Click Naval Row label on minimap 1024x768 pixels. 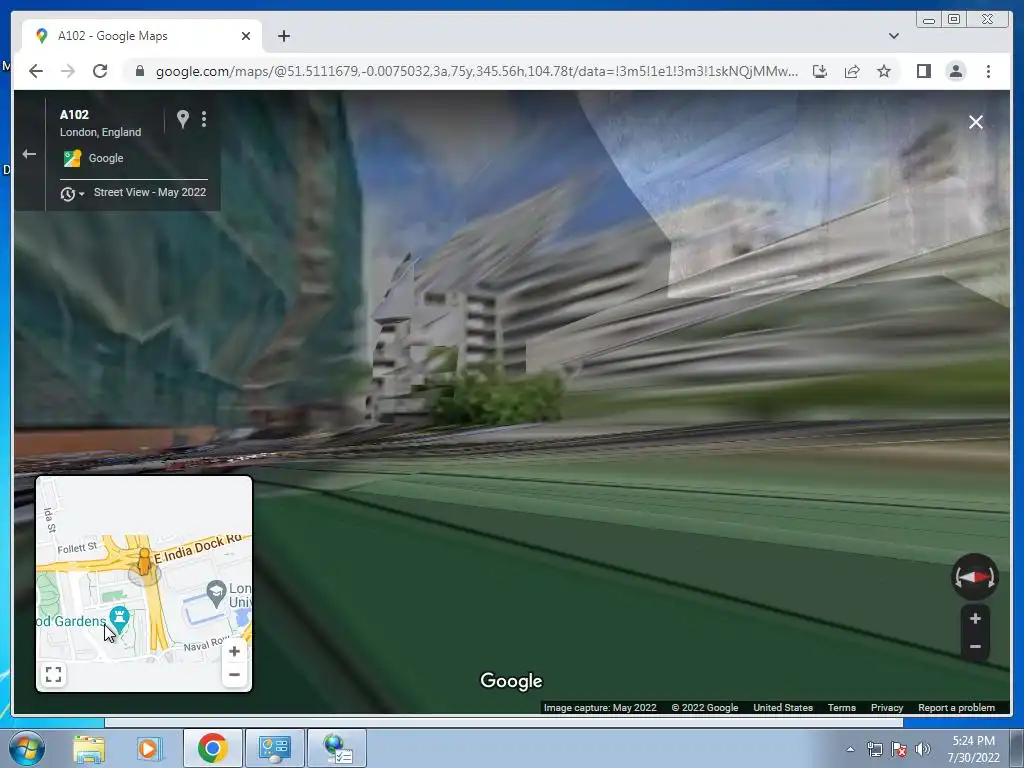[x=206, y=645]
